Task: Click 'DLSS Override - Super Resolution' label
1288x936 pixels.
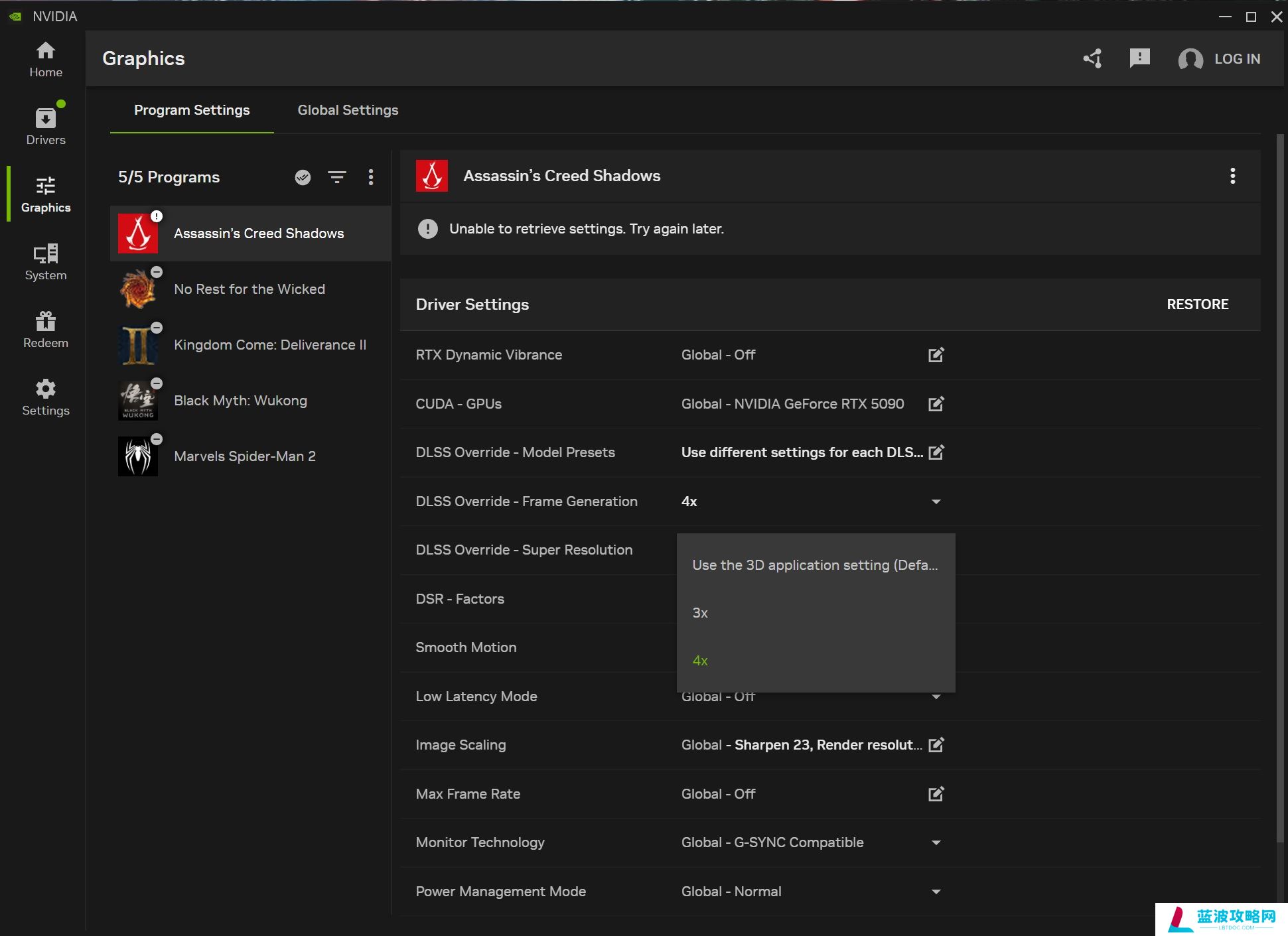Action: [x=524, y=550]
